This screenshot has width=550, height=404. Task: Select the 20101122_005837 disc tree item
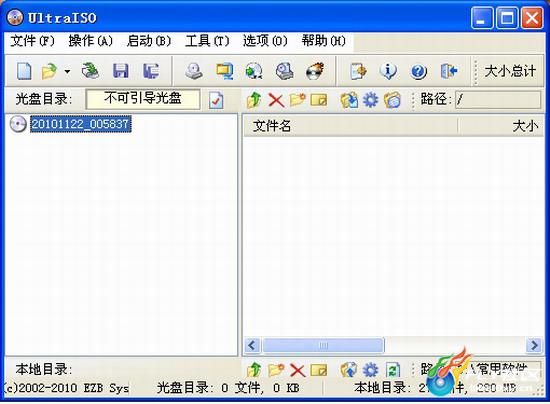point(81,124)
